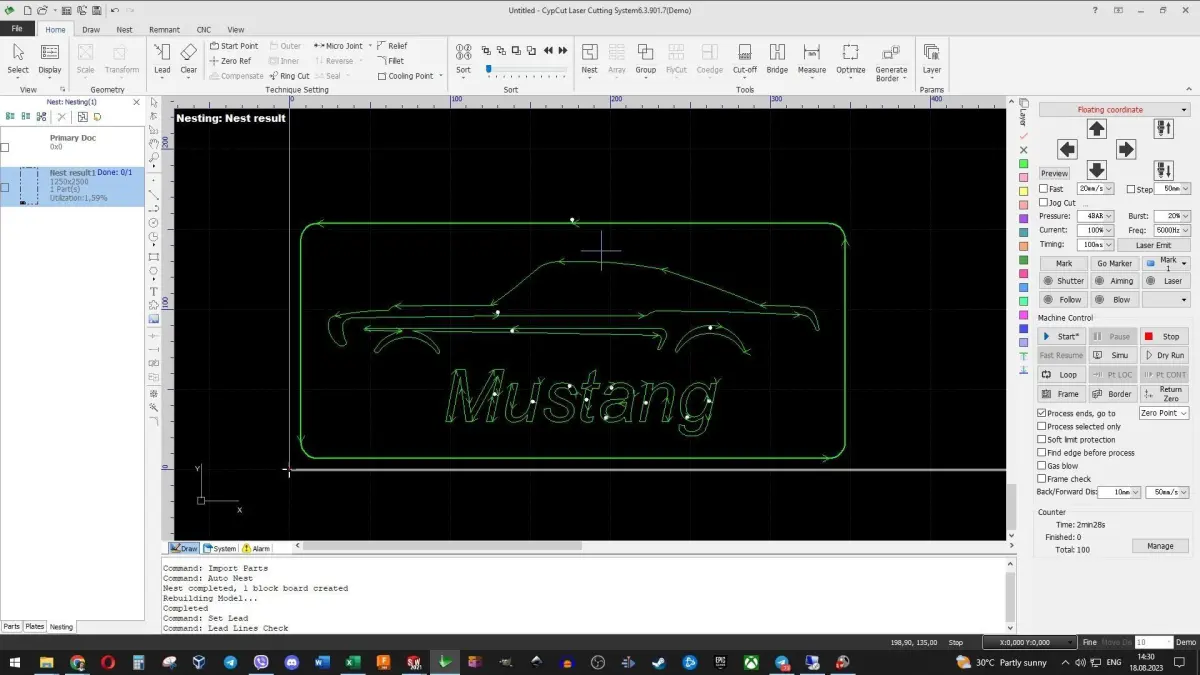1200x675 pixels.
Task: Open the CNC ribbon tab
Action: [203, 30]
